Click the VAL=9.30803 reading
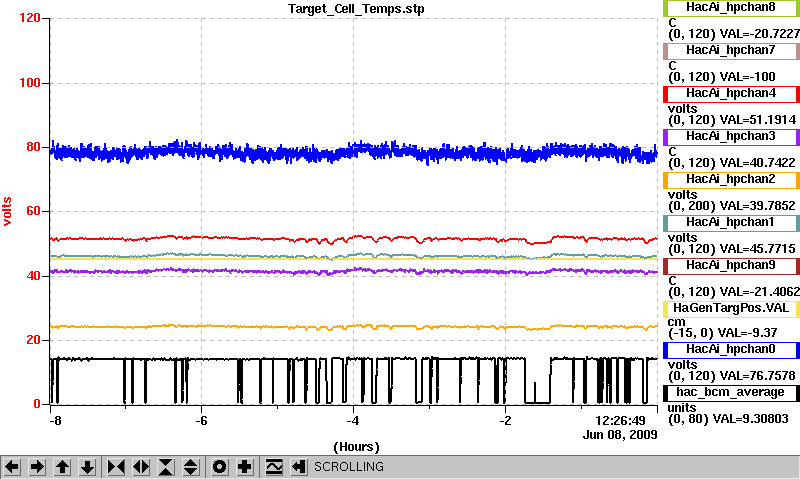Viewport: 800px width, 479px height. point(751,419)
